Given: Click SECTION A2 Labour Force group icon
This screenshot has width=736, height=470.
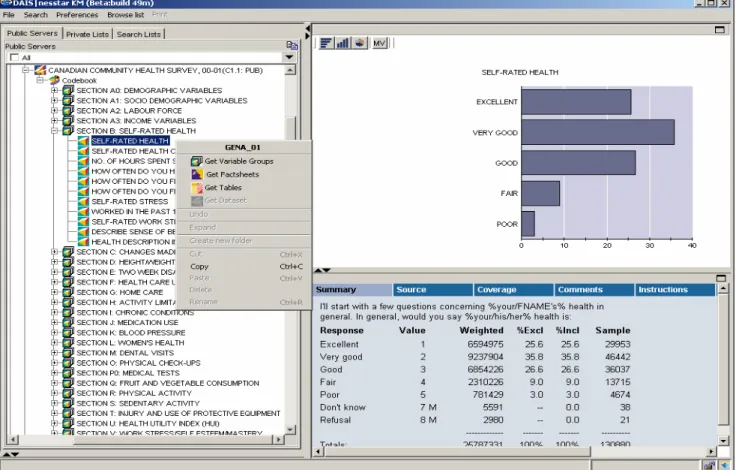Looking at the screenshot, I should (x=68, y=110).
